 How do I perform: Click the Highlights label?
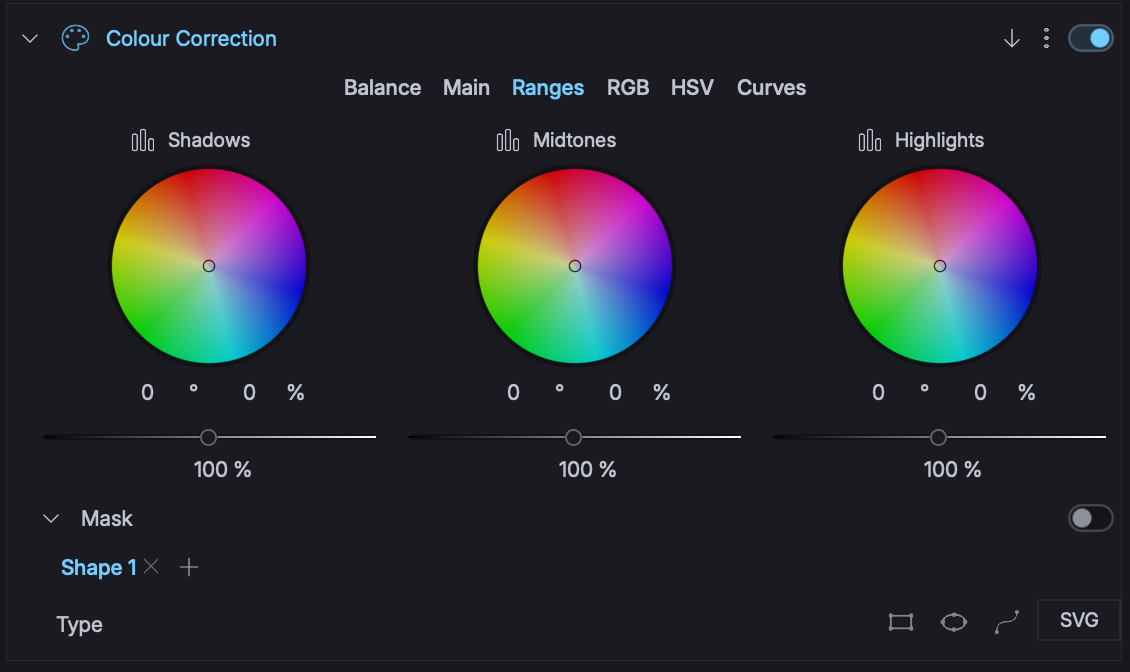click(x=939, y=140)
